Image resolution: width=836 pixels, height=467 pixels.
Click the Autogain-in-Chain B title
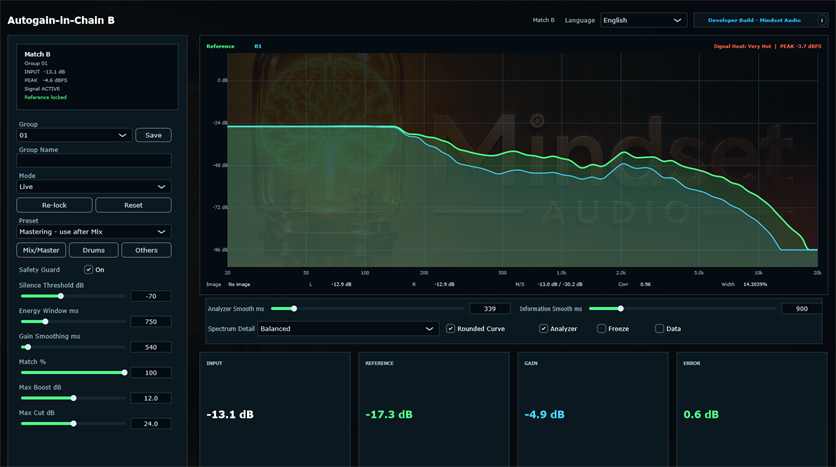61,20
